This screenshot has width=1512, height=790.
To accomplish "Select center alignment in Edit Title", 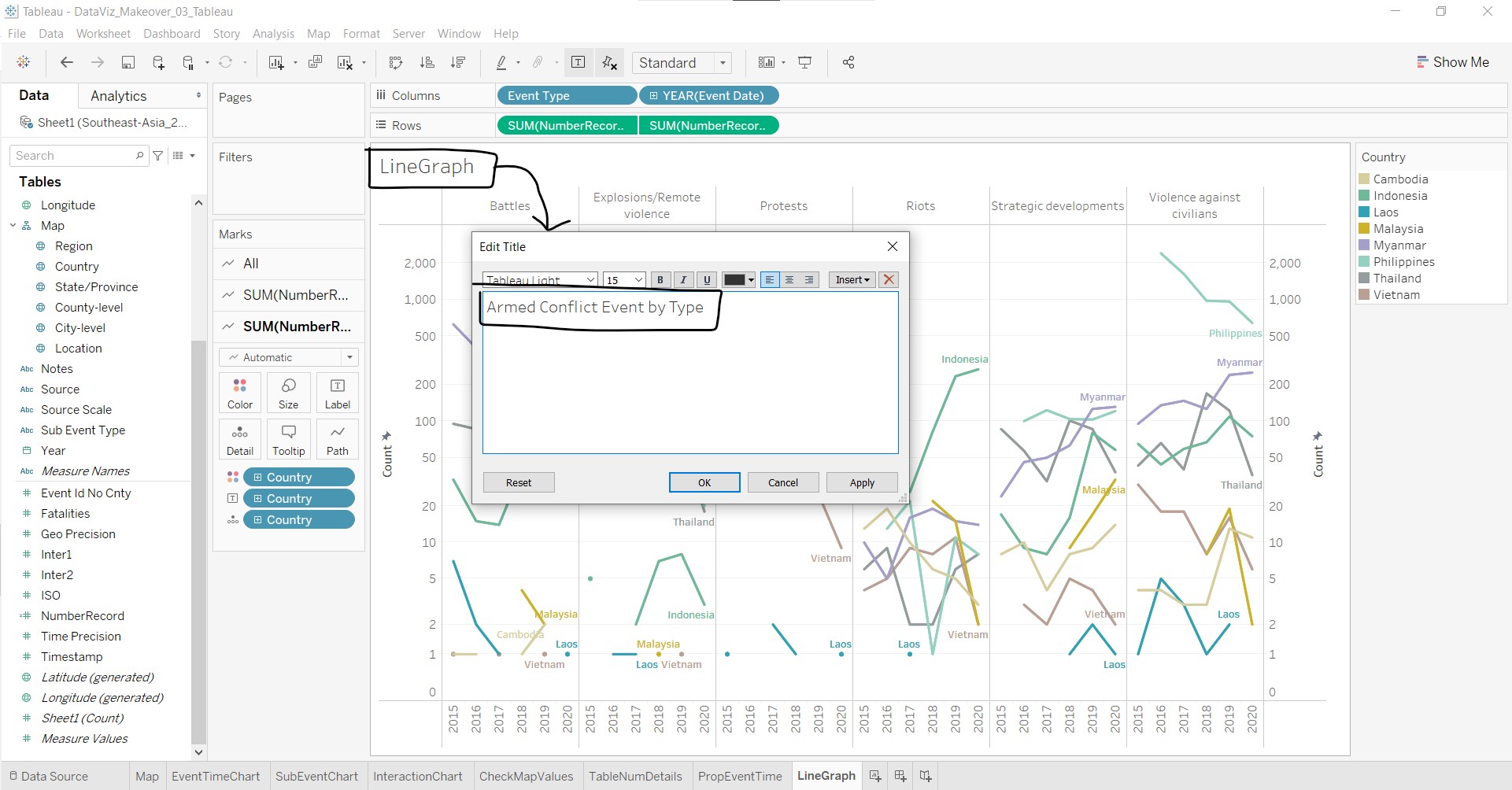I will click(789, 280).
